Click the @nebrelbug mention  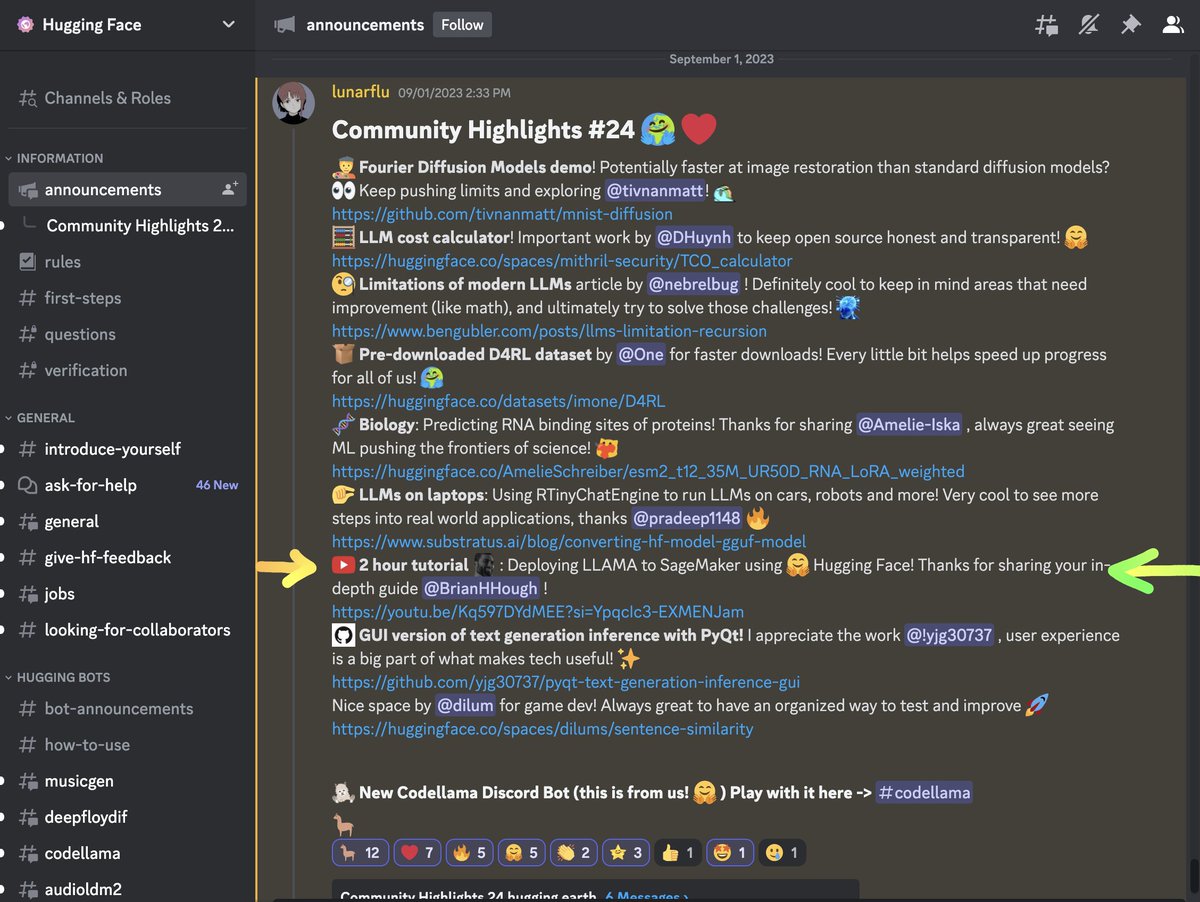click(x=693, y=285)
